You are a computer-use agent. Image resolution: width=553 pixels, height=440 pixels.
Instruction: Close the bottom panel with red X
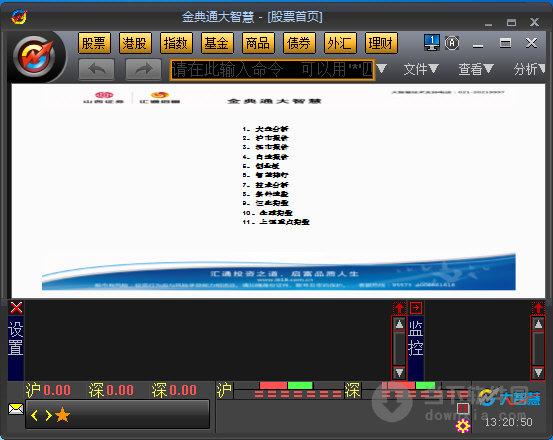click(x=16, y=308)
